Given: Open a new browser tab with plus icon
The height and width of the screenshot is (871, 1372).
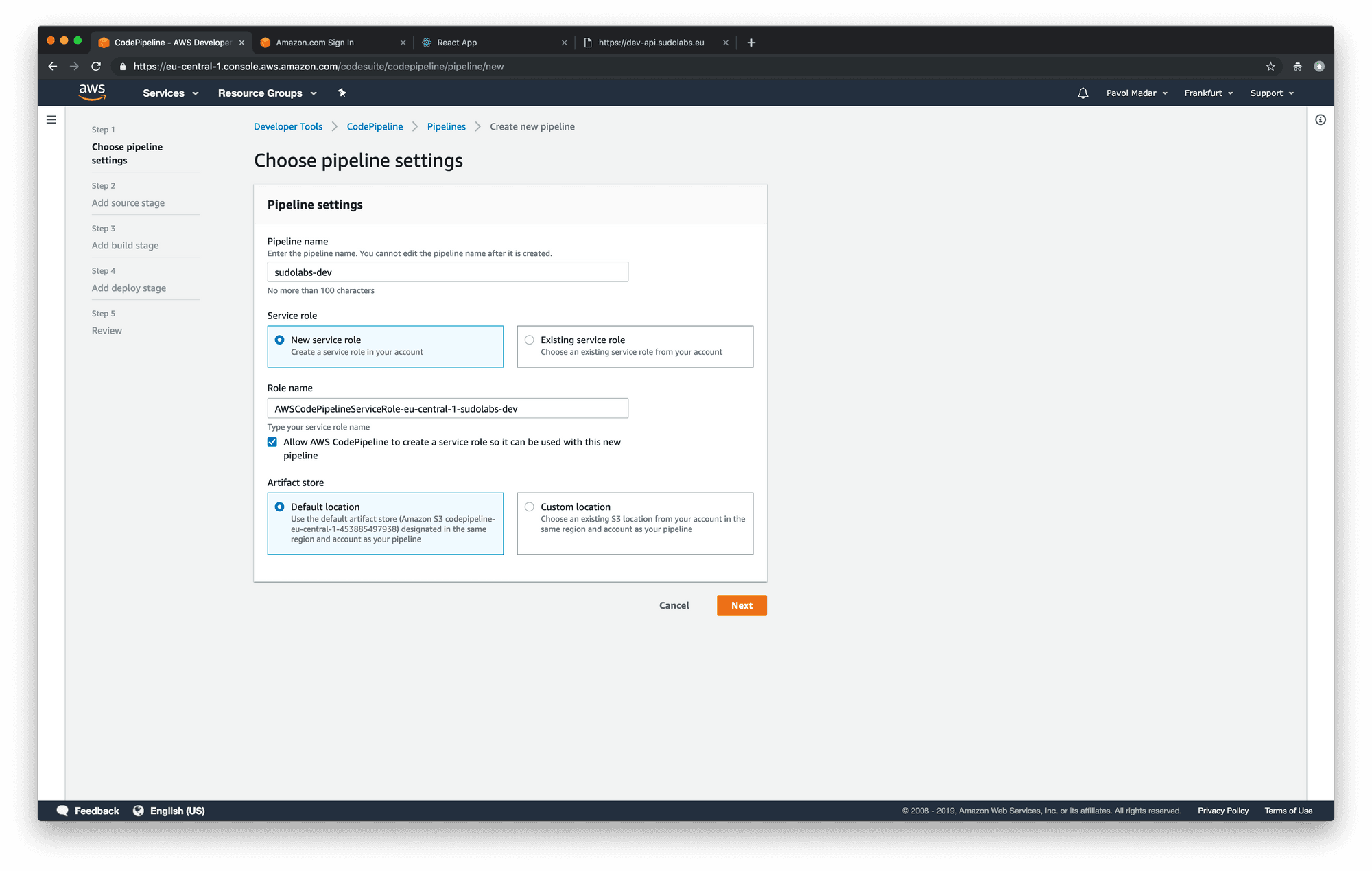Looking at the screenshot, I should [x=751, y=43].
